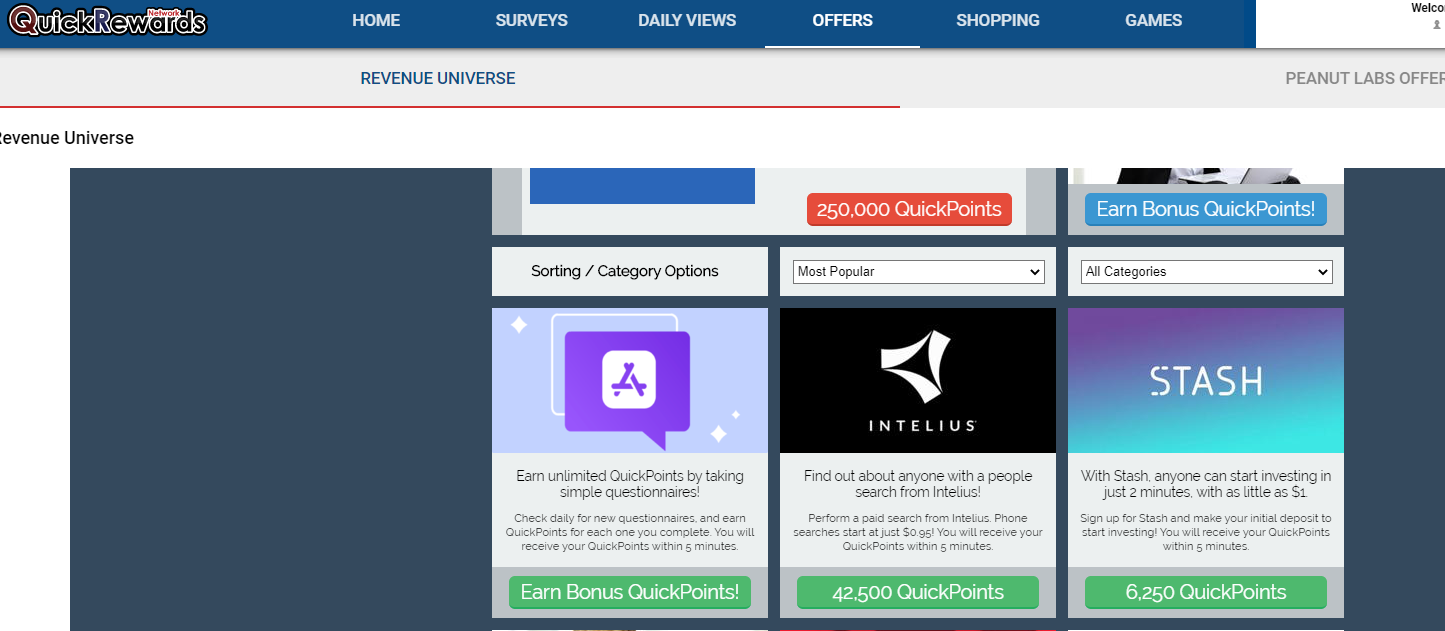Click the App Store icon in chat bubble
This screenshot has width=1445, height=631.
click(628, 380)
